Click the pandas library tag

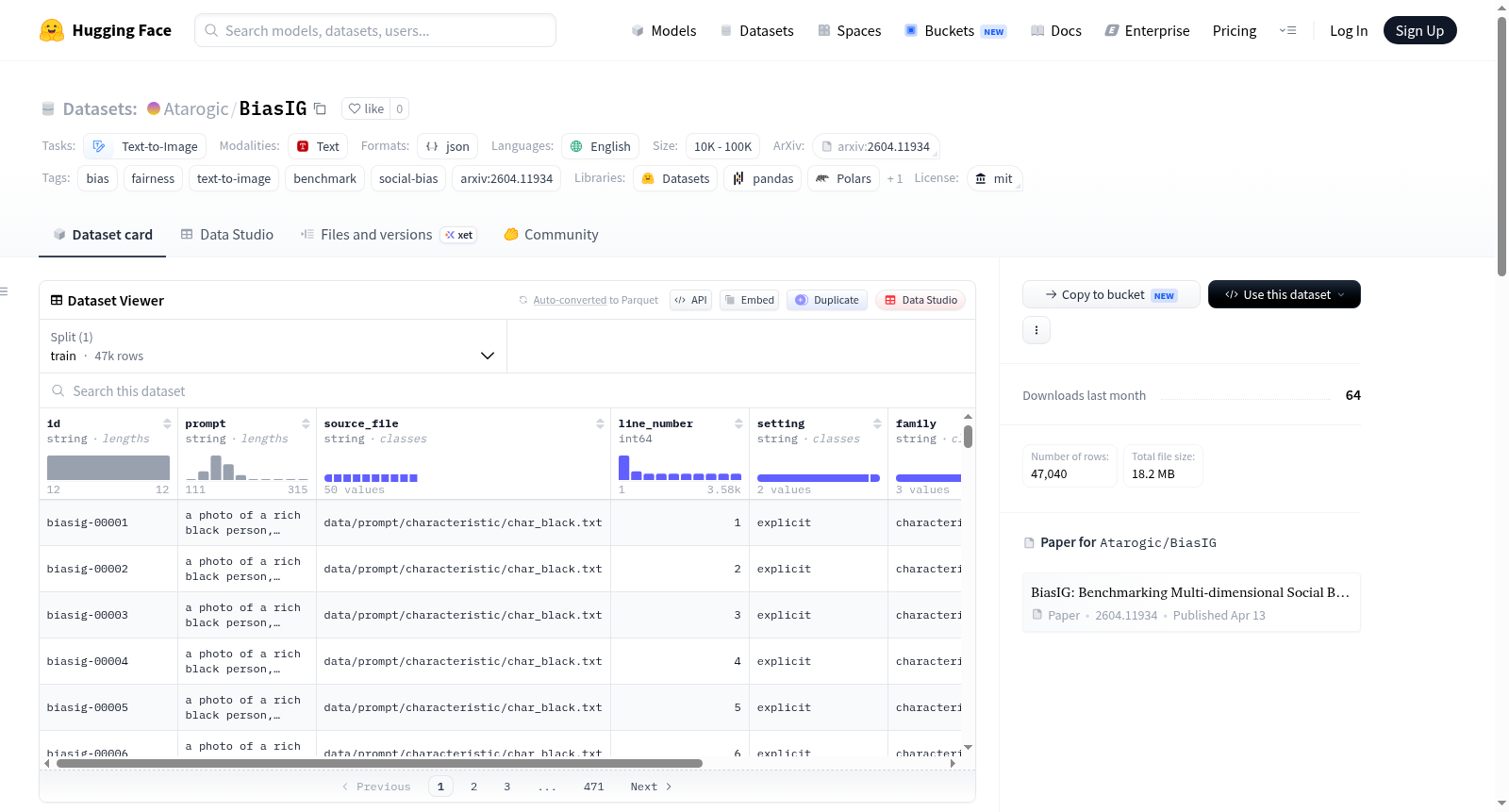763,178
